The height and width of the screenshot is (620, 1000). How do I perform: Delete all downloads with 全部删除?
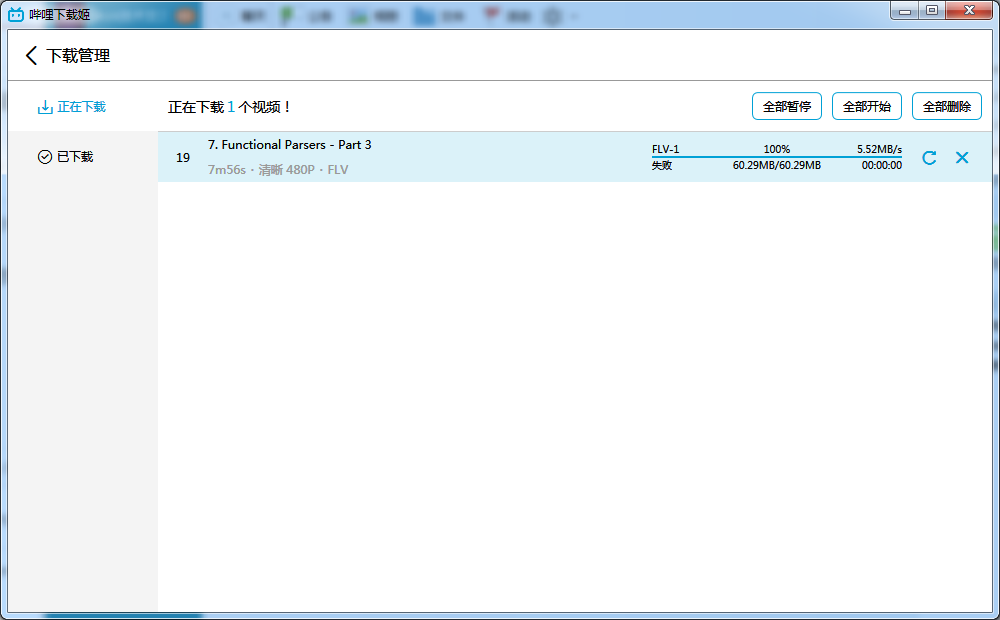coord(946,107)
